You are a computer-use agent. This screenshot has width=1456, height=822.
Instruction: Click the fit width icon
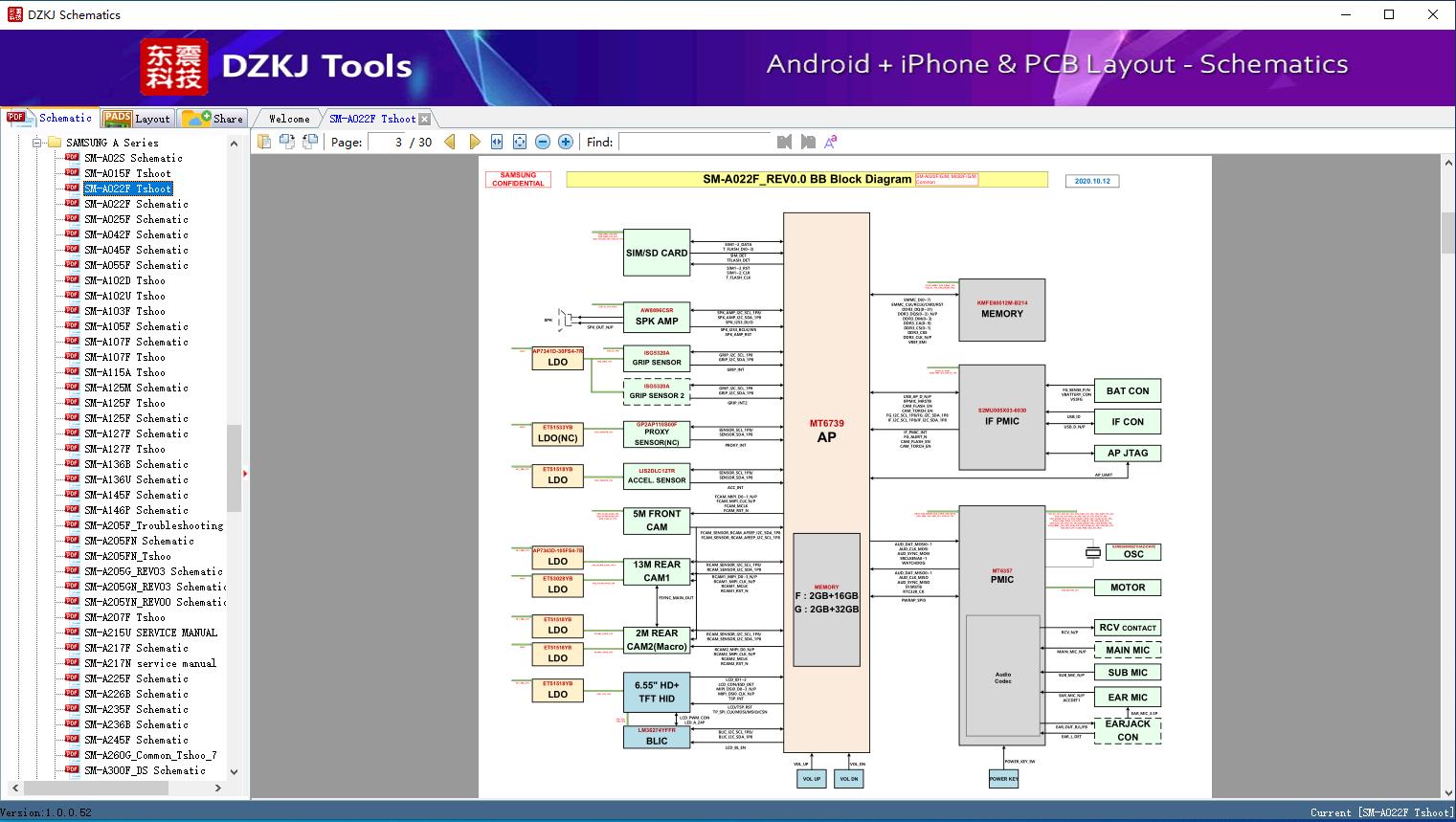(497, 142)
